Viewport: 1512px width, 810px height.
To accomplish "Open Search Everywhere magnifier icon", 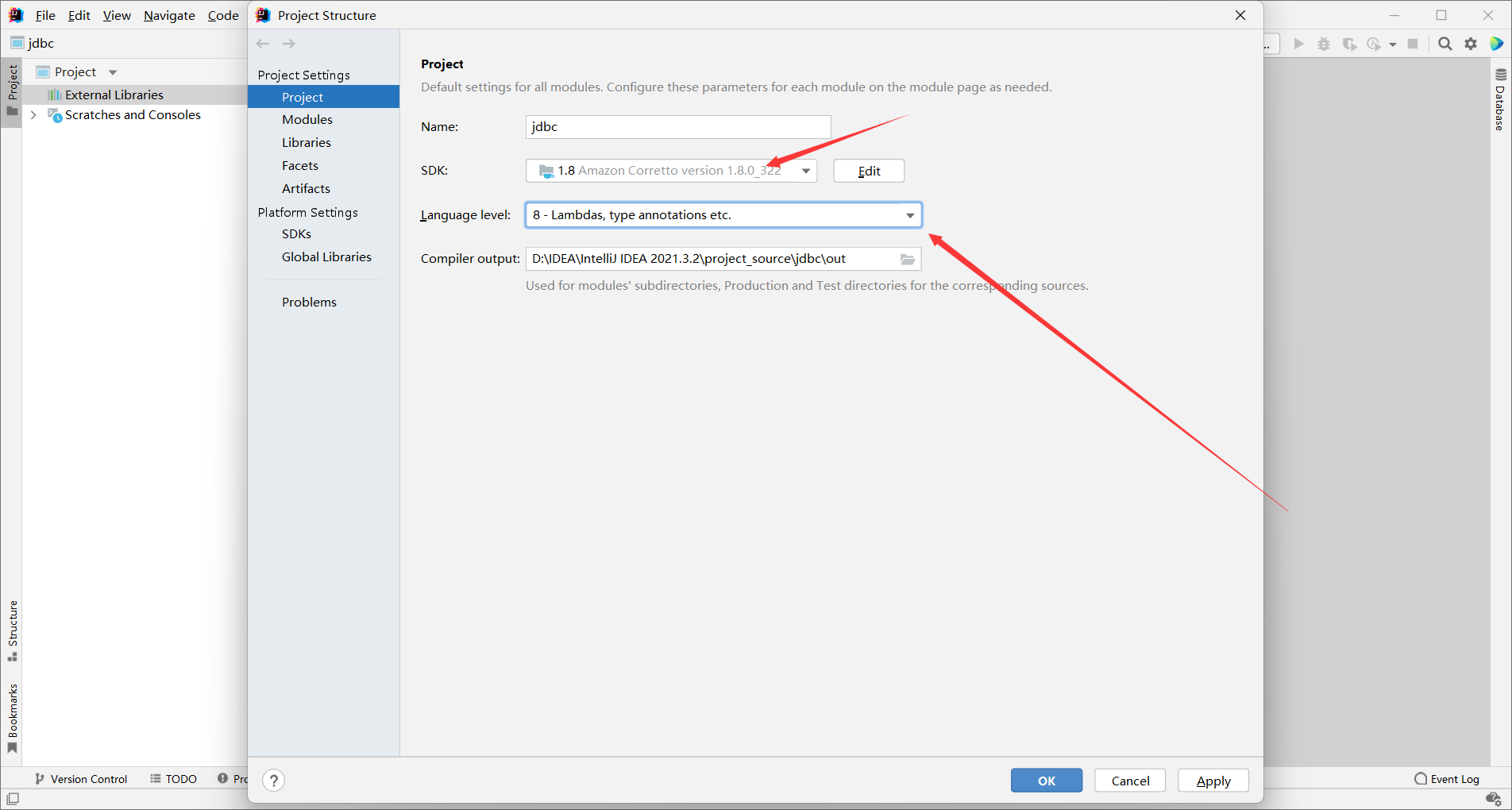I will tap(1445, 44).
